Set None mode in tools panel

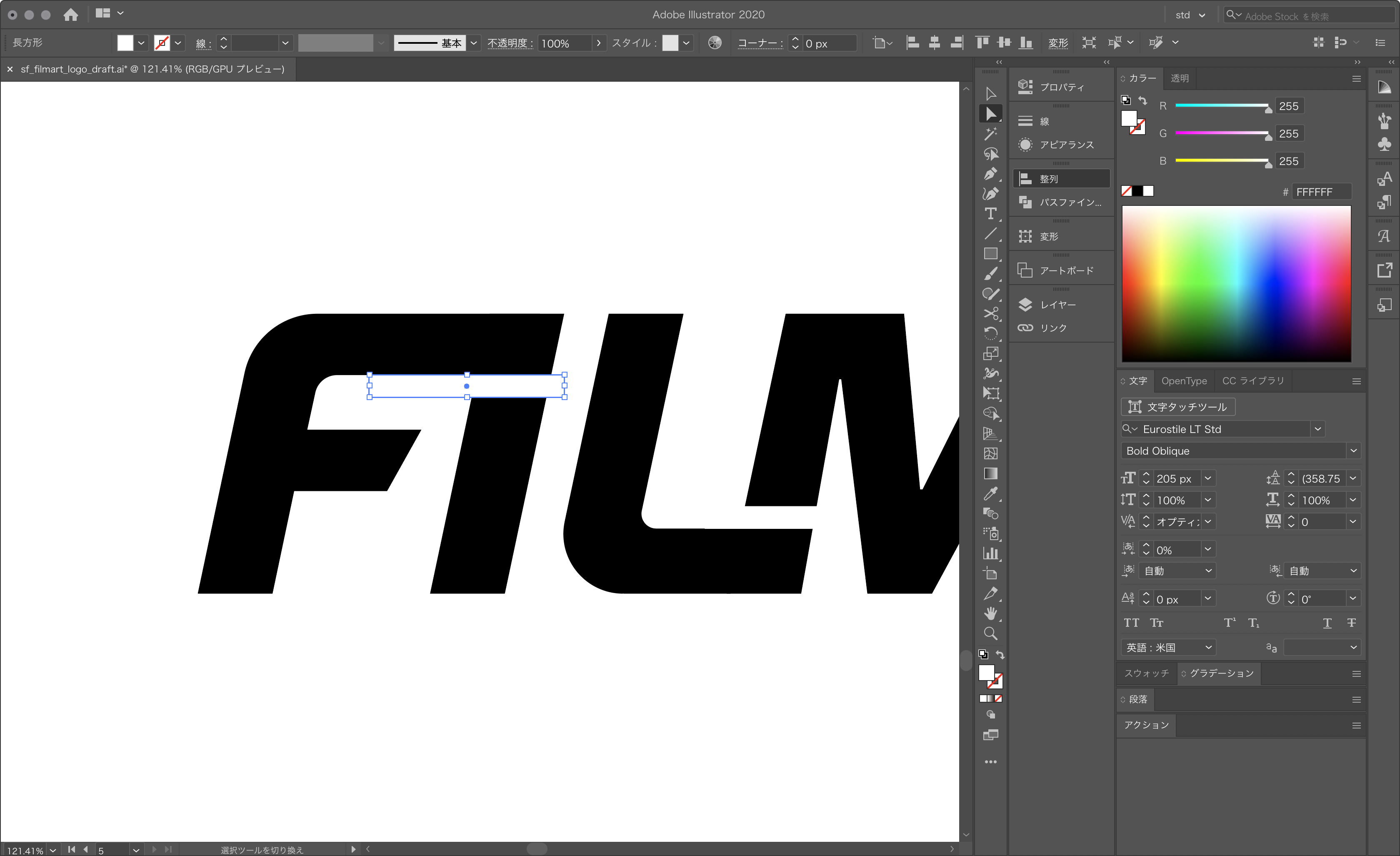[x=998, y=698]
